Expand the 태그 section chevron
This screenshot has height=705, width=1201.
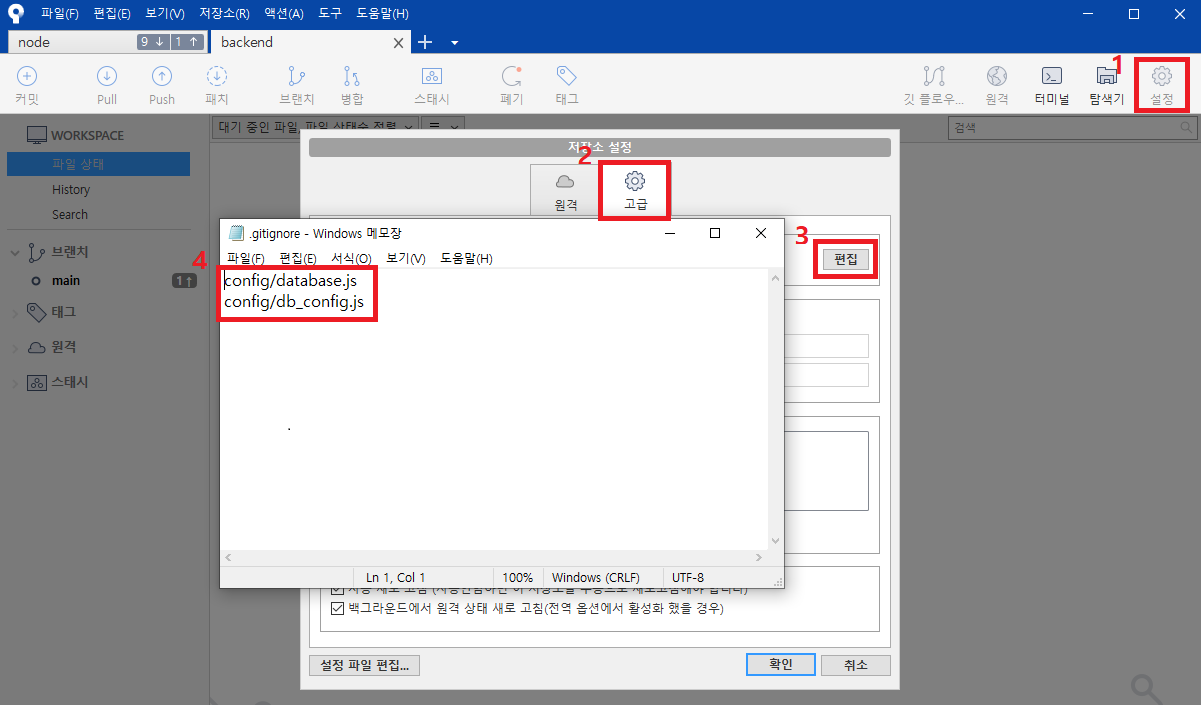tap(15, 312)
